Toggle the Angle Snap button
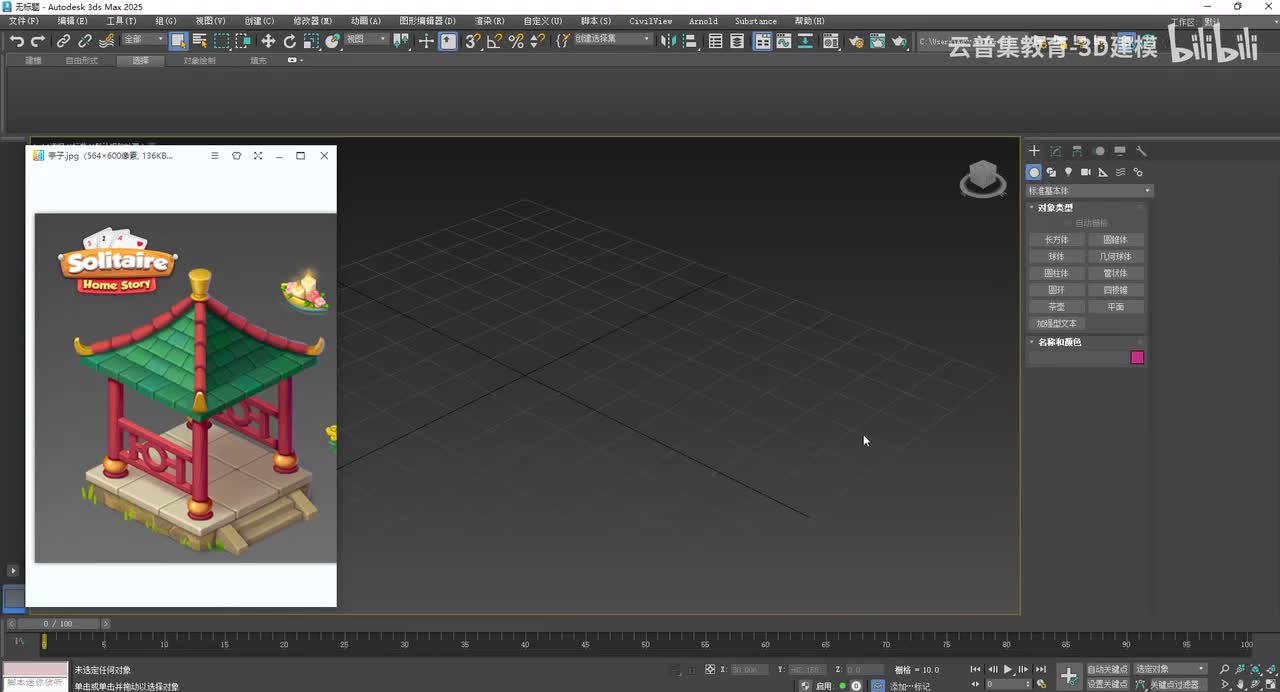This screenshot has width=1280, height=692. coord(494,41)
